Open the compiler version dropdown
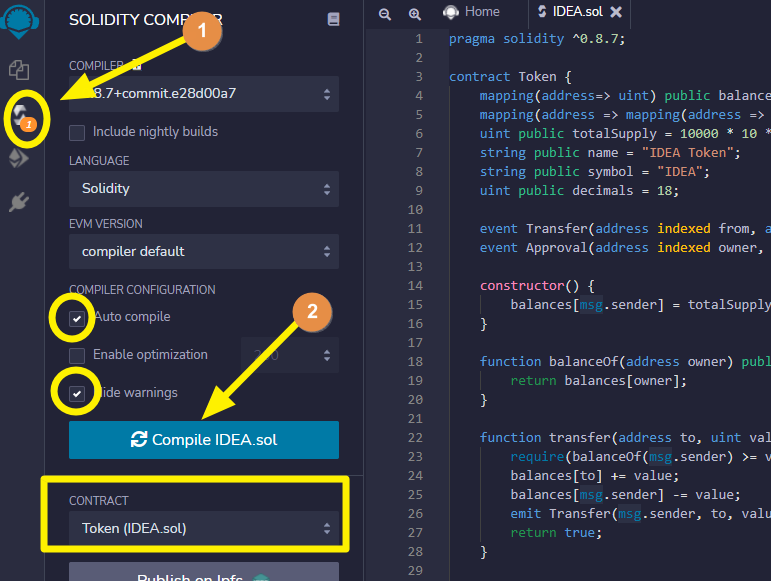This screenshot has height=581, width=771. click(204, 94)
